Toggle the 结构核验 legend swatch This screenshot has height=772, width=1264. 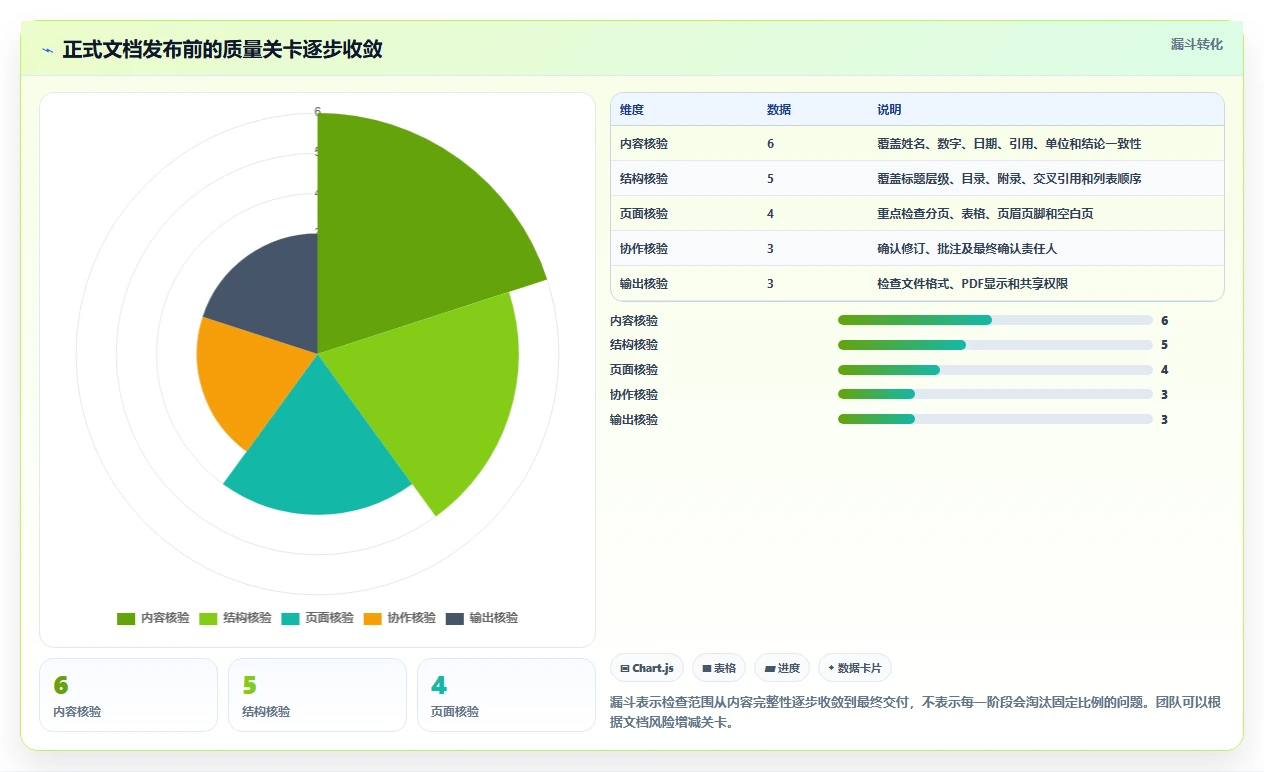pyautogui.click(x=208, y=618)
